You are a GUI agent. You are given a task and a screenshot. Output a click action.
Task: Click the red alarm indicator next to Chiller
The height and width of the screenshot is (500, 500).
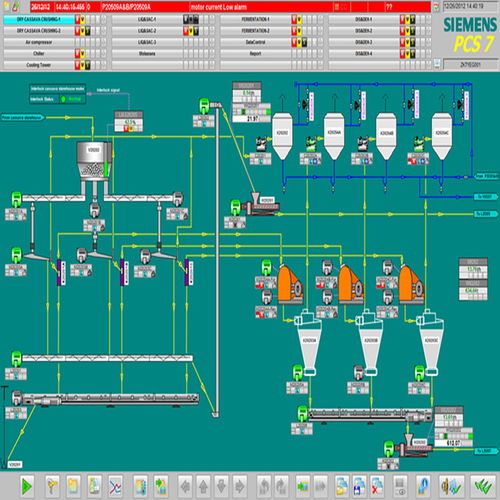click(x=77, y=54)
